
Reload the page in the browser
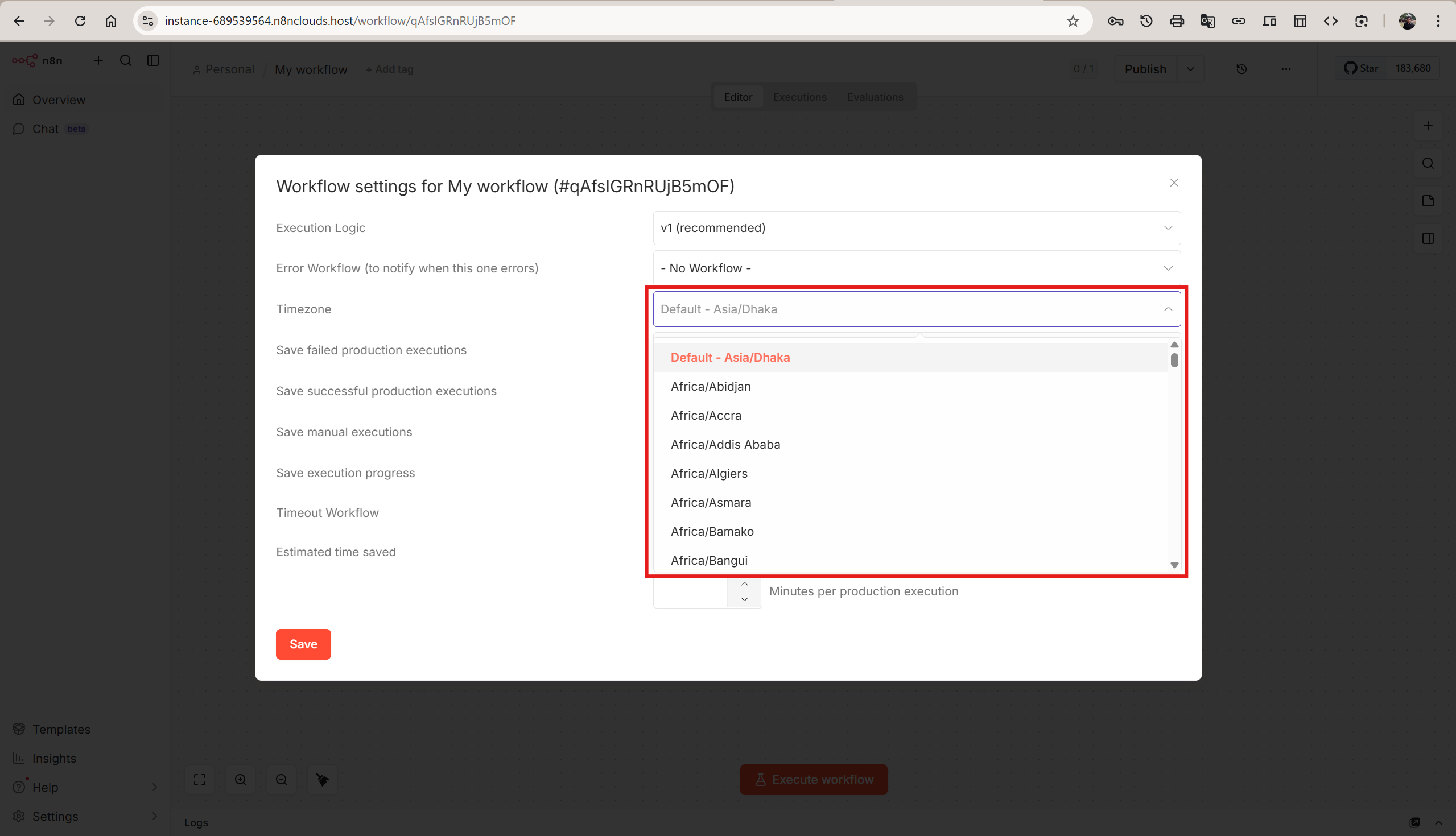pyautogui.click(x=80, y=21)
